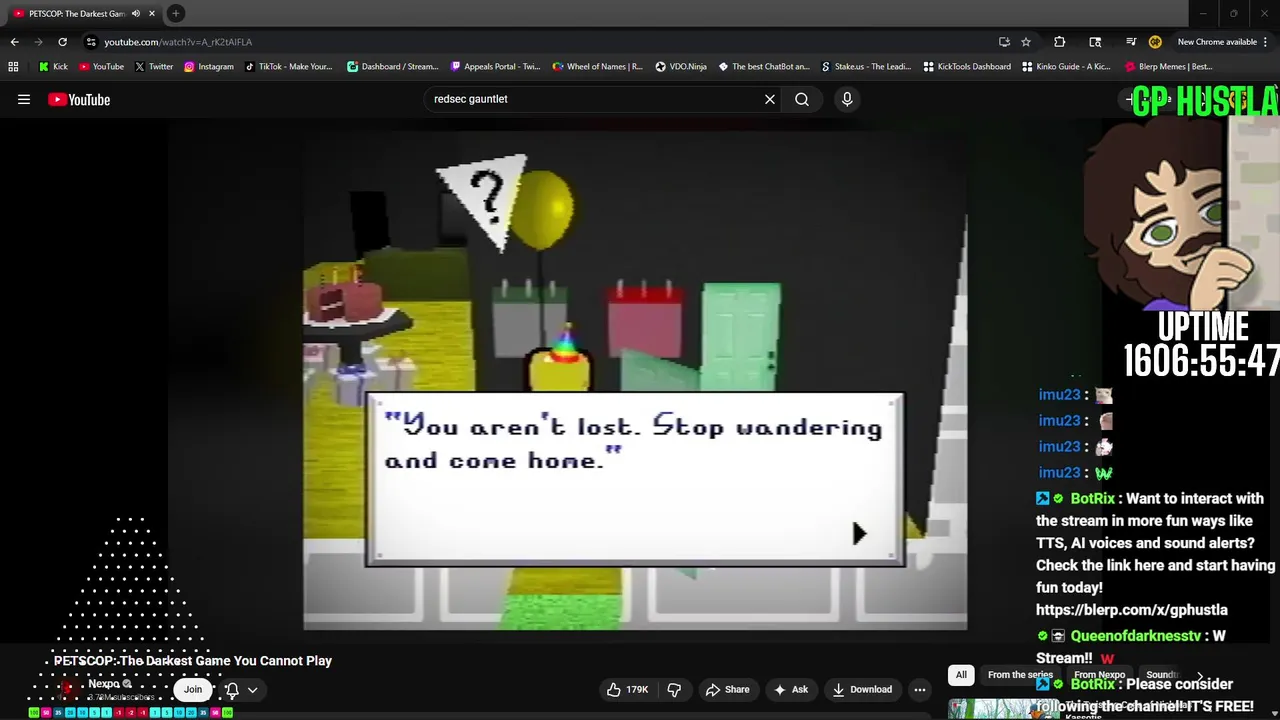
Task: Reload the page
Action: 62,42
